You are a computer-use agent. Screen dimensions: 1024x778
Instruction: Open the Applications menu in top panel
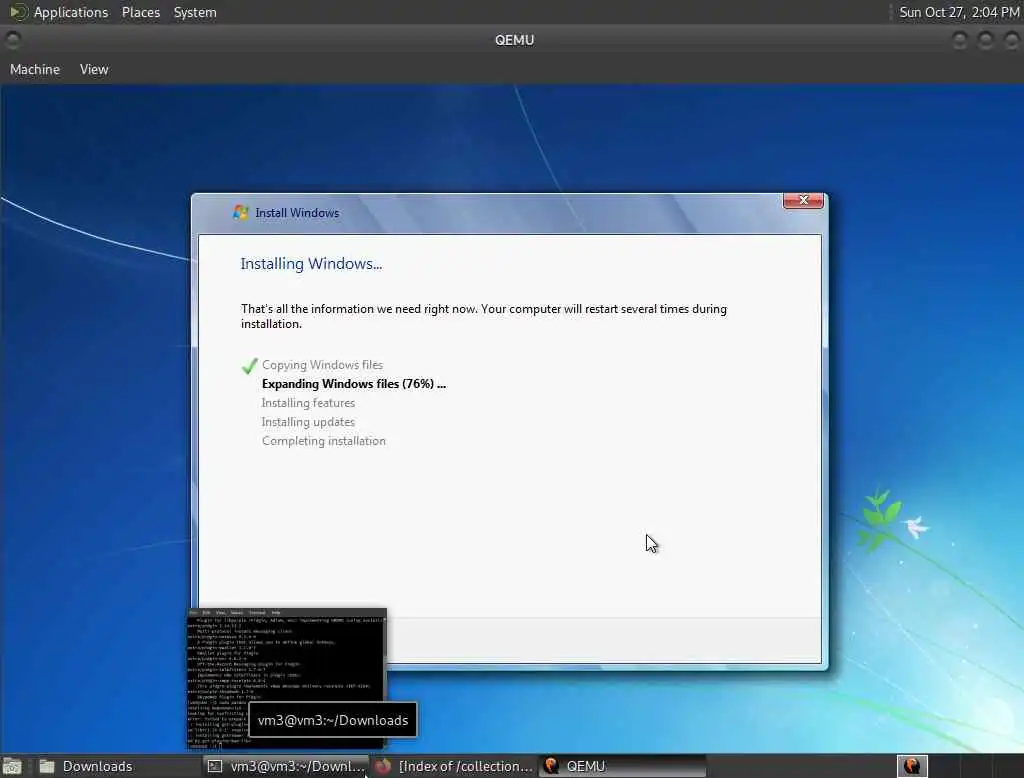pos(71,12)
